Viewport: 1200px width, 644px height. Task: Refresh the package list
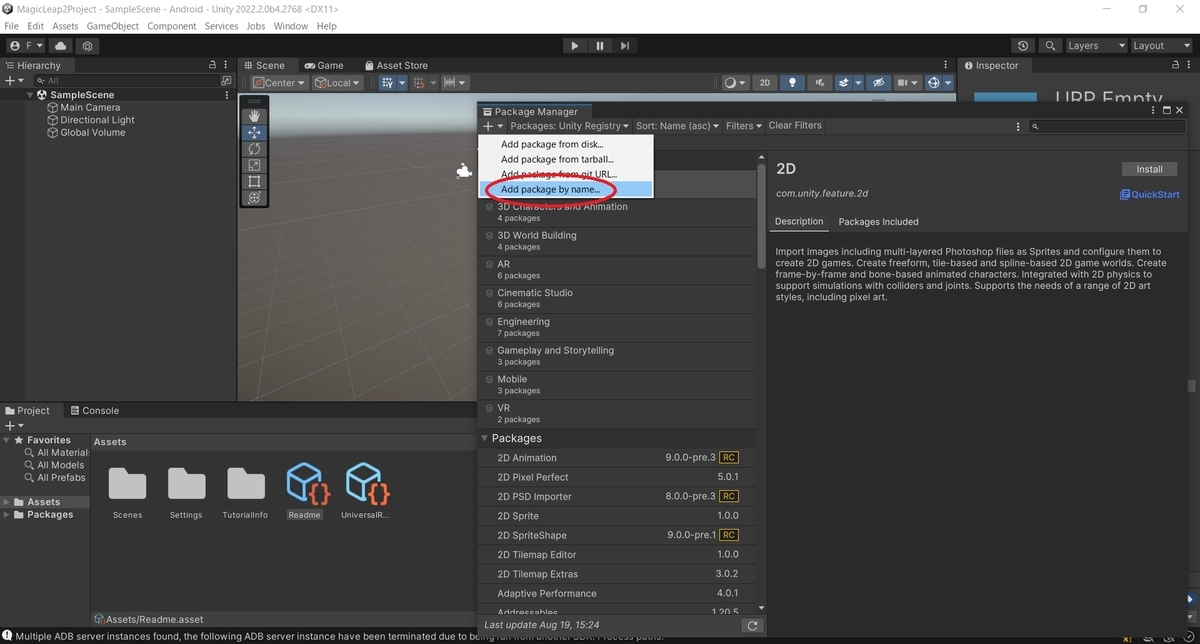tap(752, 626)
